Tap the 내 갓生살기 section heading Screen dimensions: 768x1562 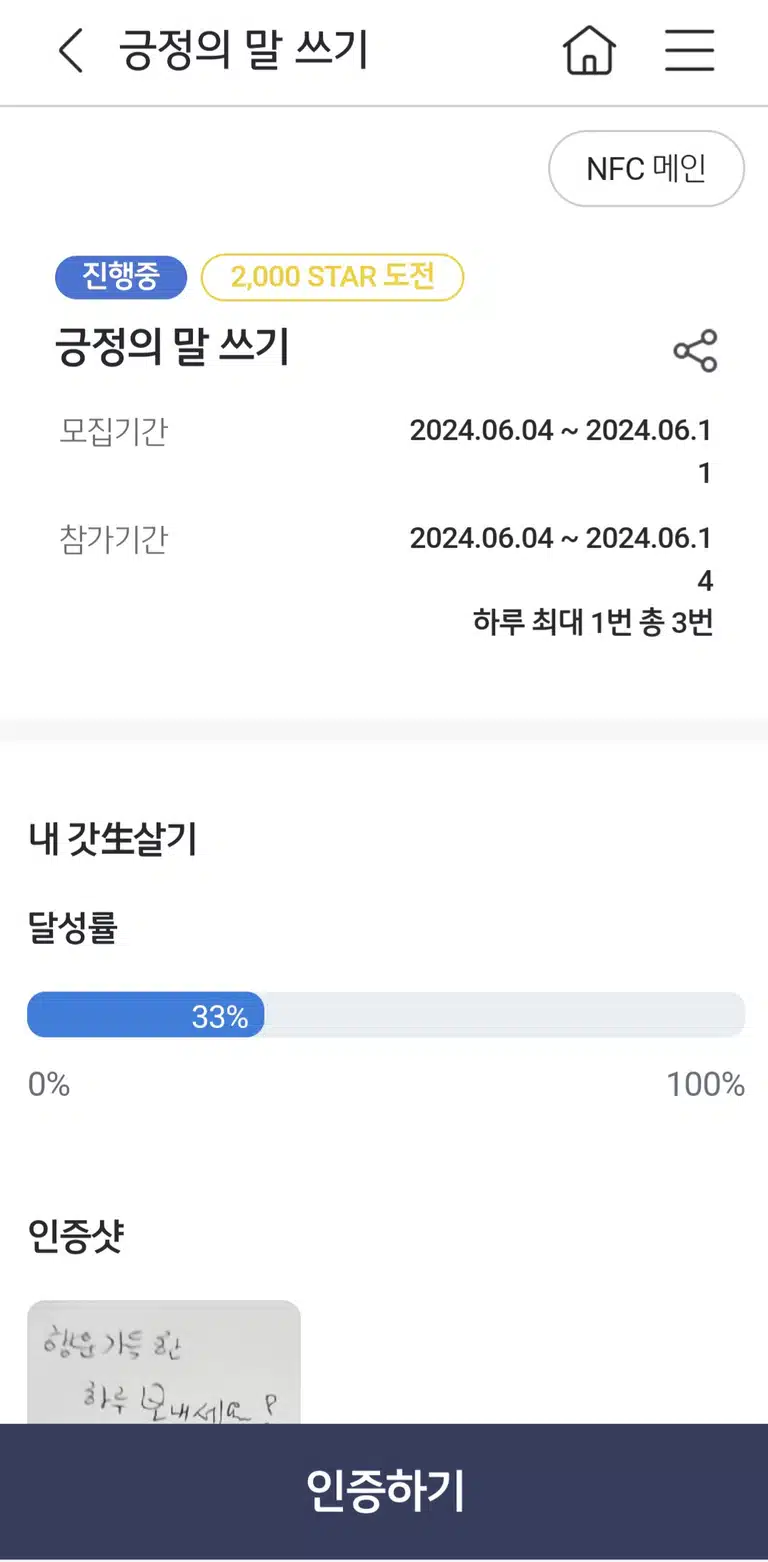112,840
